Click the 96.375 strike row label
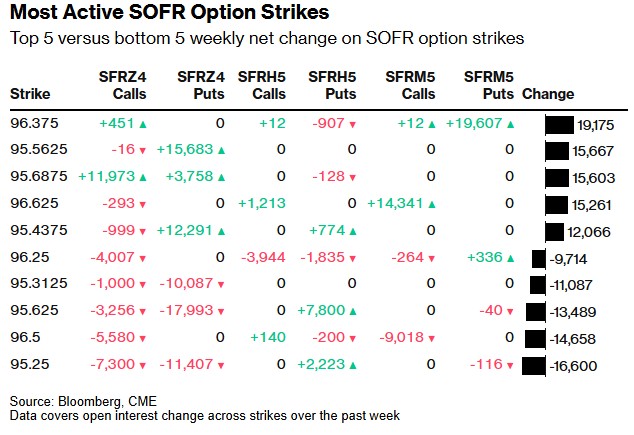The image size is (634, 435). [x=32, y=124]
